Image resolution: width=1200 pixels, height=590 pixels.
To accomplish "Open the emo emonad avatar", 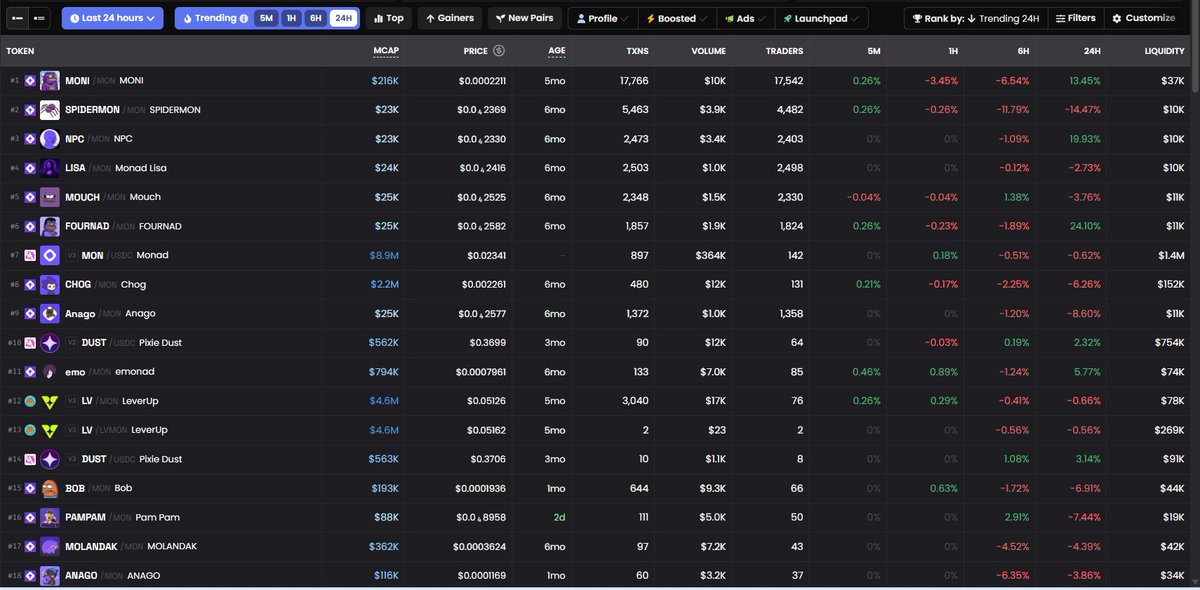I will click(50, 372).
